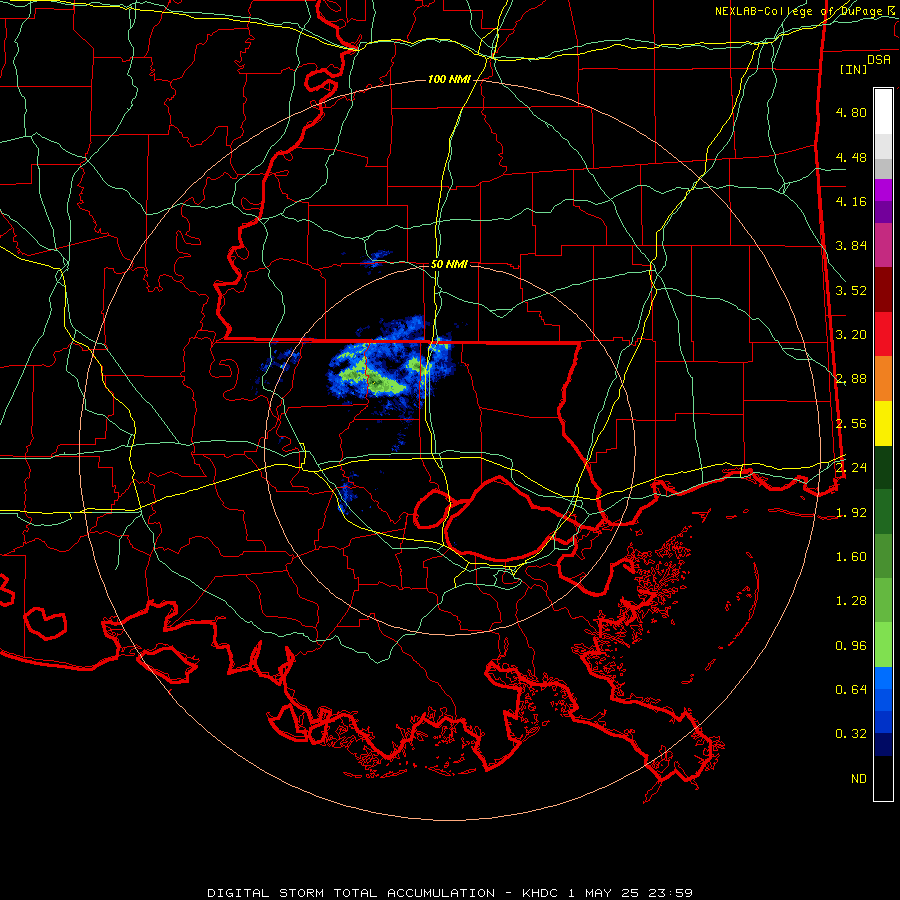The height and width of the screenshot is (900, 900).
Task: Click the 4.80 legend value
Action: point(851,112)
